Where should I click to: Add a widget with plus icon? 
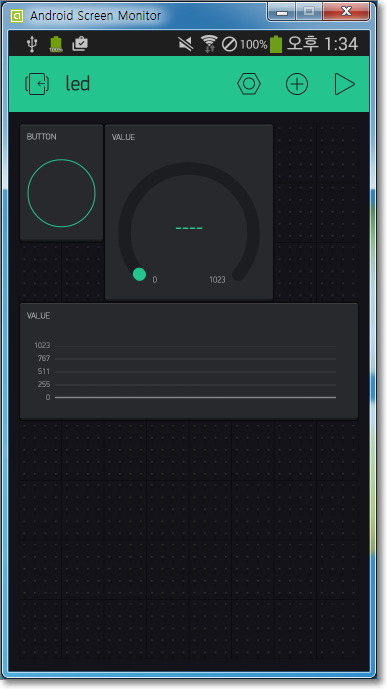(x=297, y=84)
